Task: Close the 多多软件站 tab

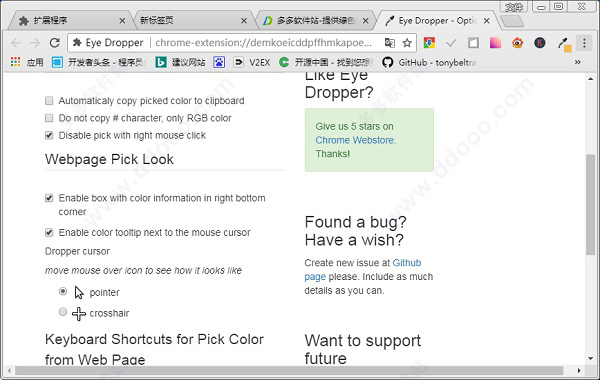Action: coord(365,21)
